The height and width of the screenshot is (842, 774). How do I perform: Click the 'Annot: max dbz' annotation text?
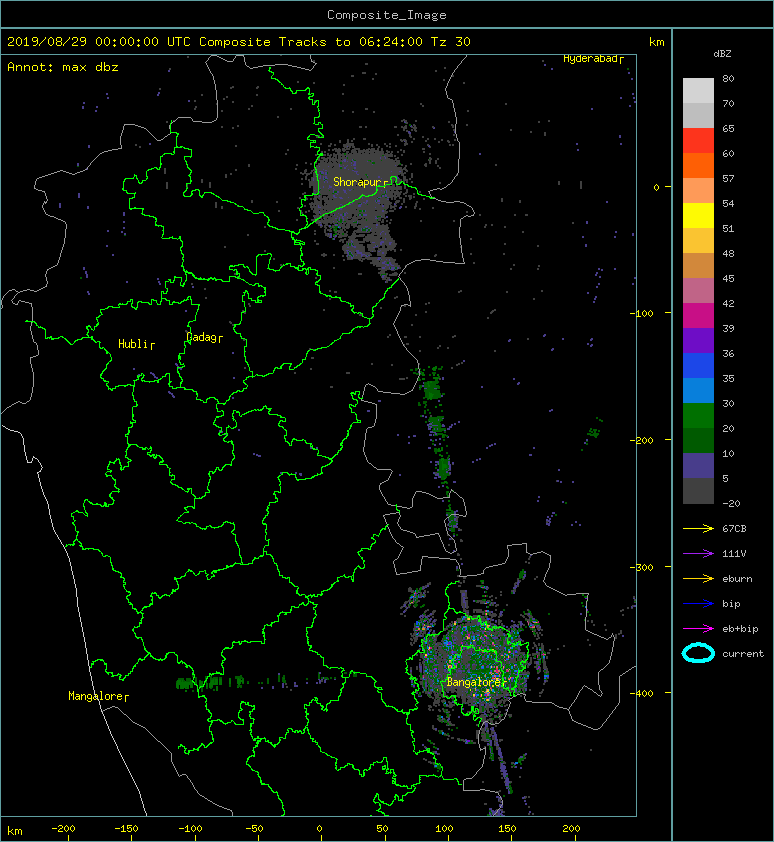(63, 67)
